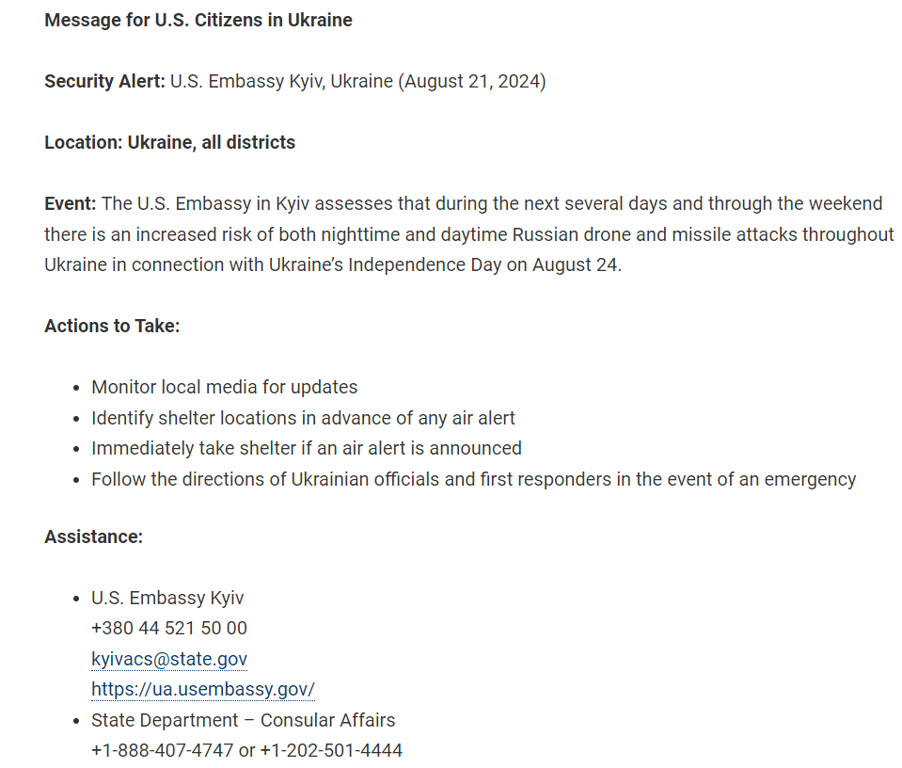Open the ua.usembassy.gov website link
902x768 pixels.
click(x=203, y=689)
